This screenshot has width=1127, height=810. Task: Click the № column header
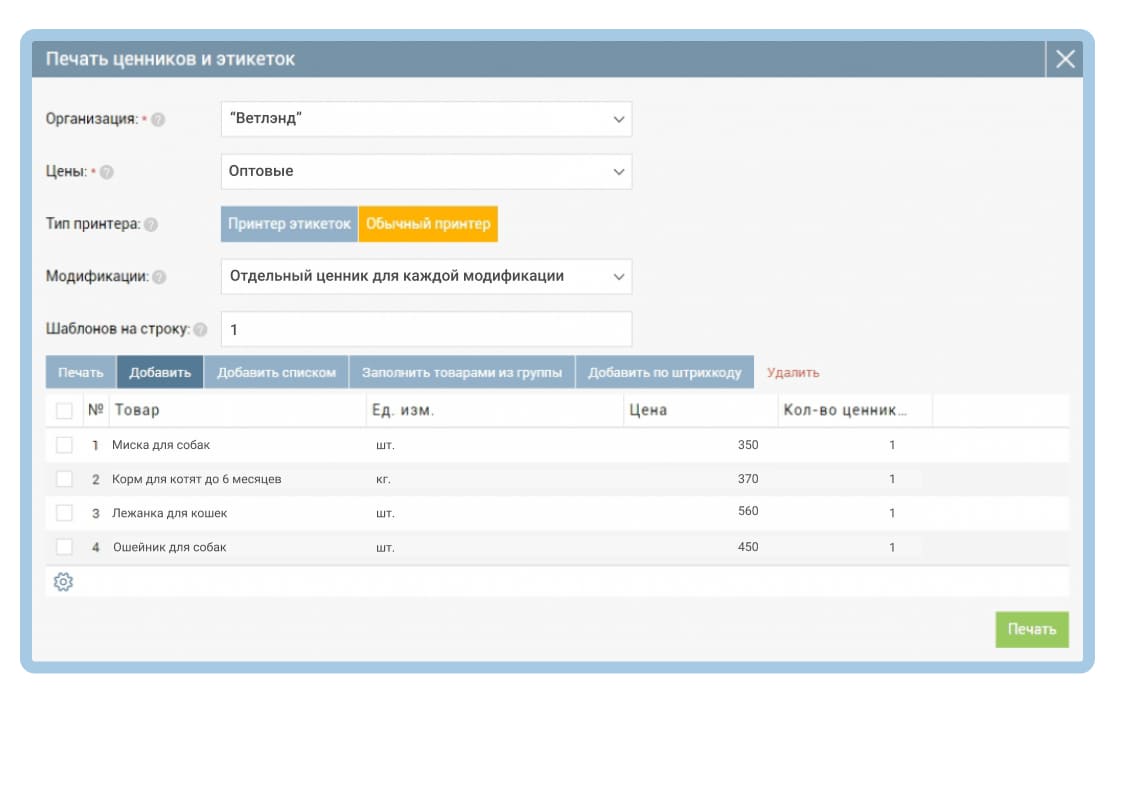[96, 410]
